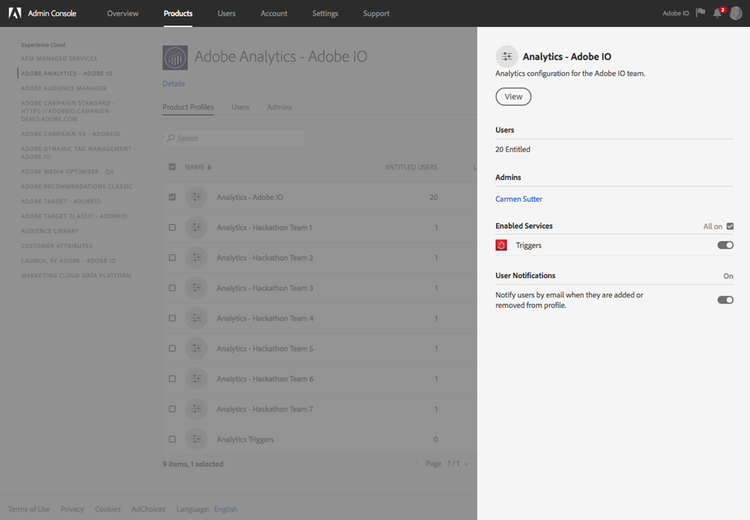The width and height of the screenshot is (750, 520).
Task: Open the Carmen Sutter admin link
Action: pos(519,199)
